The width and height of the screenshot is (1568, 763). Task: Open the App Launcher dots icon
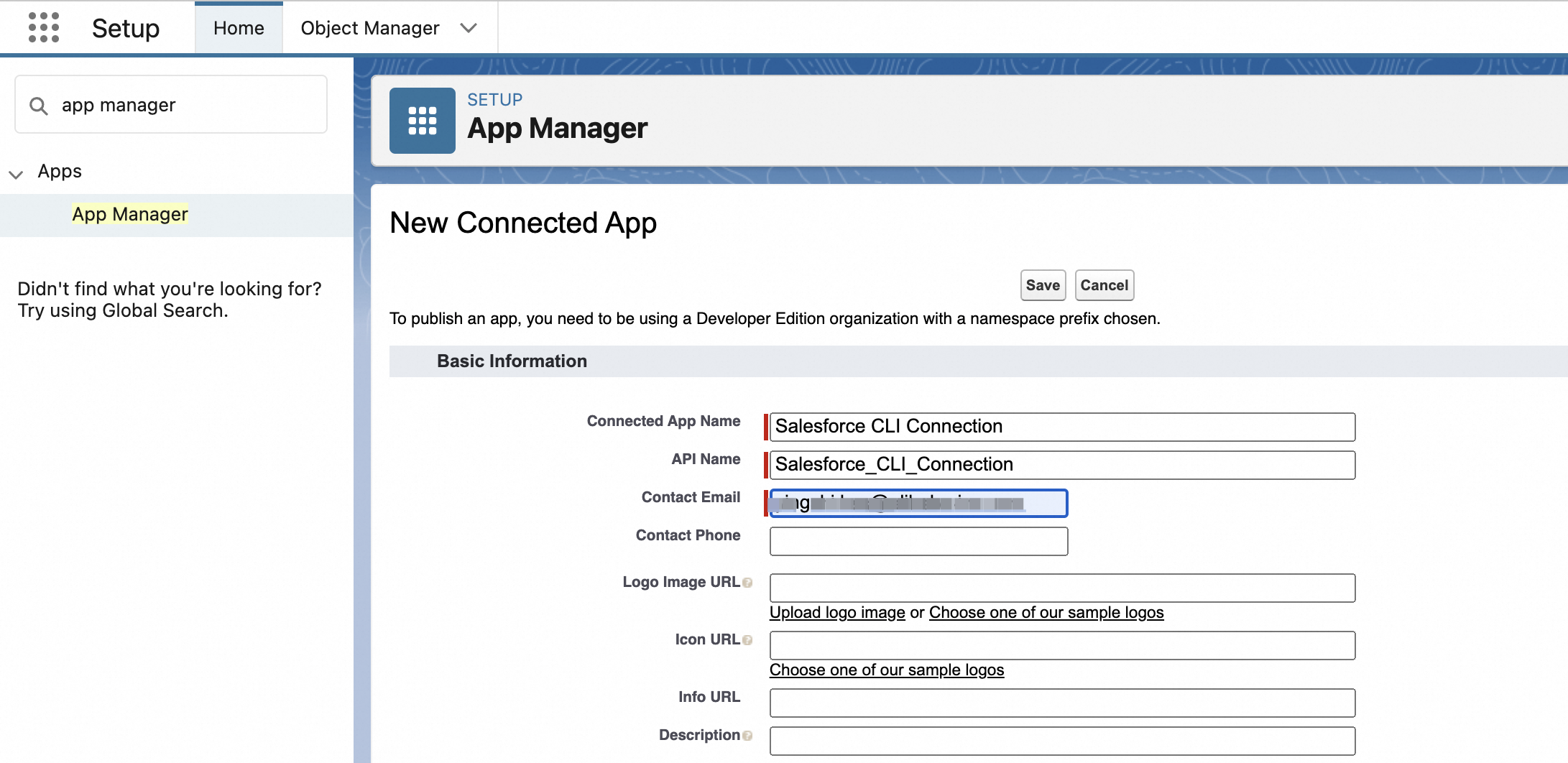[x=44, y=27]
